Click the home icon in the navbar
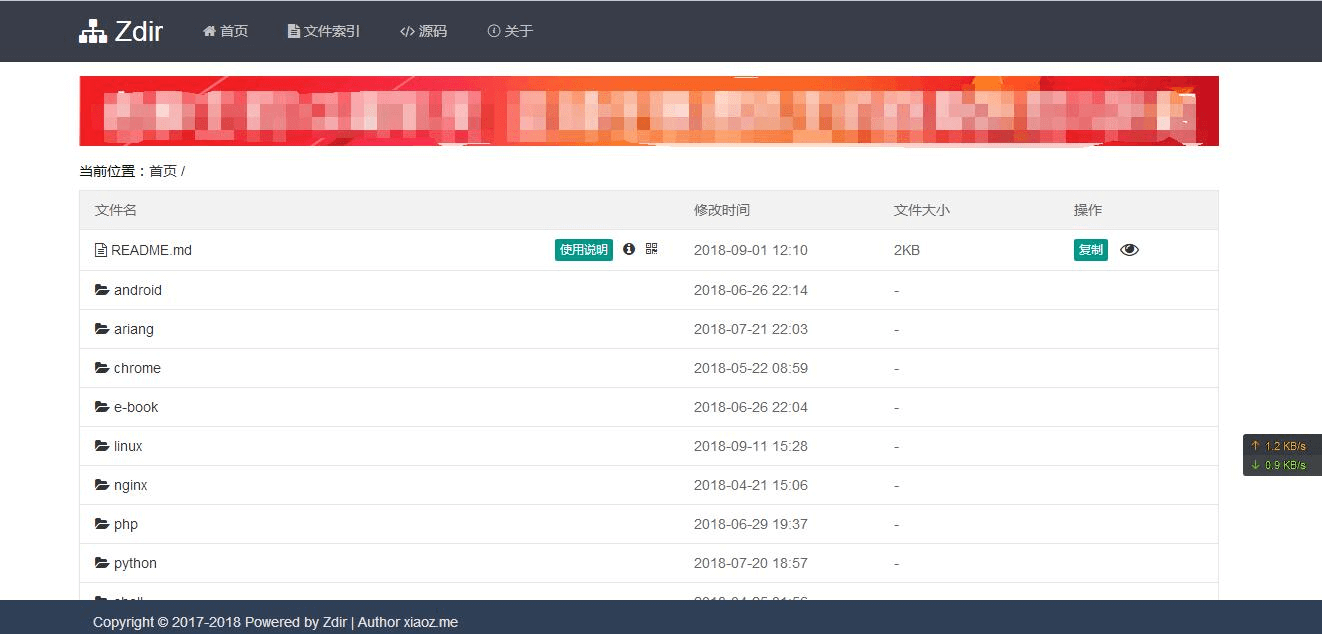Screen dimensions: 1322x634 point(208,31)
